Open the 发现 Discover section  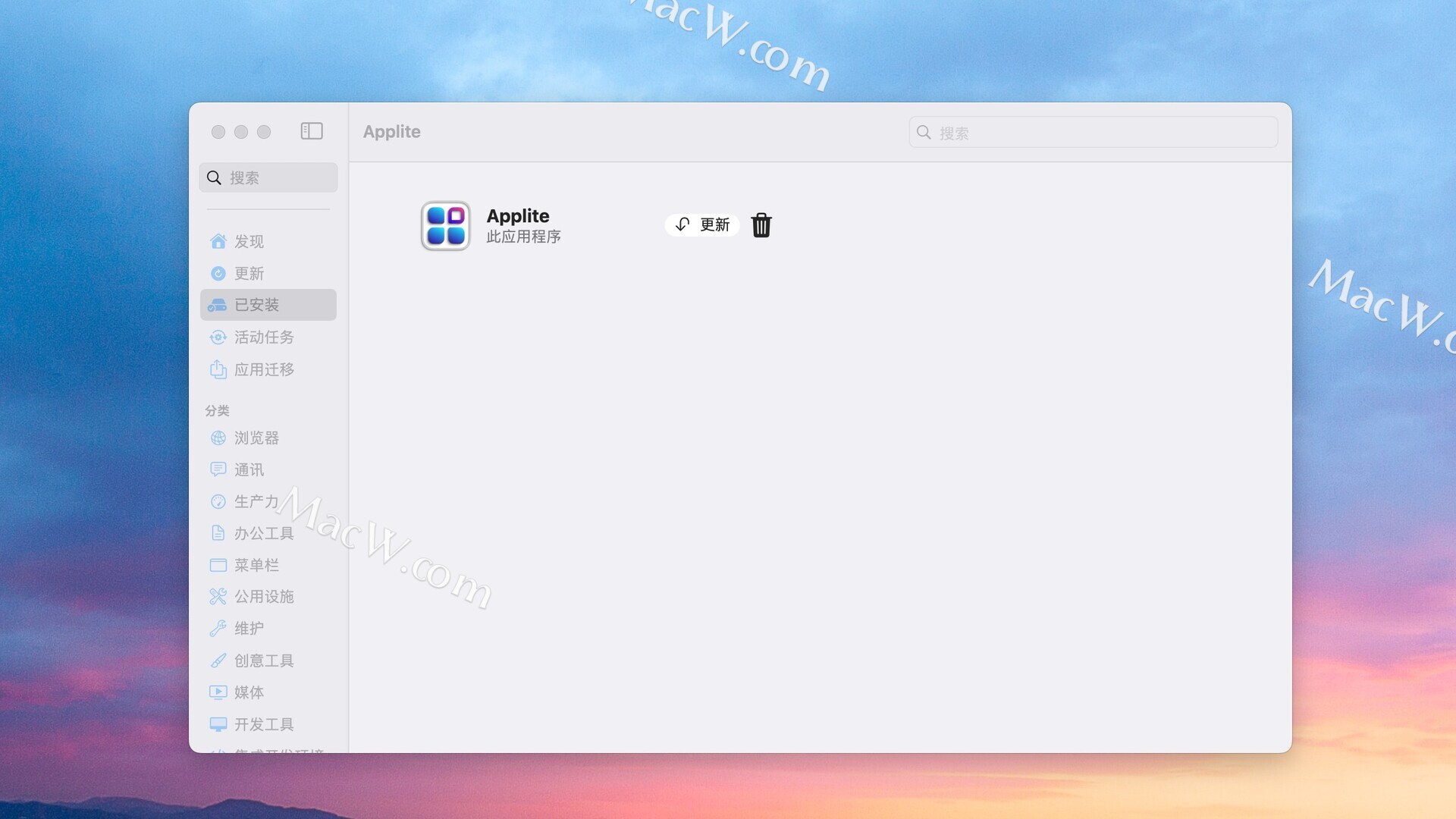[x=249, y=241]
